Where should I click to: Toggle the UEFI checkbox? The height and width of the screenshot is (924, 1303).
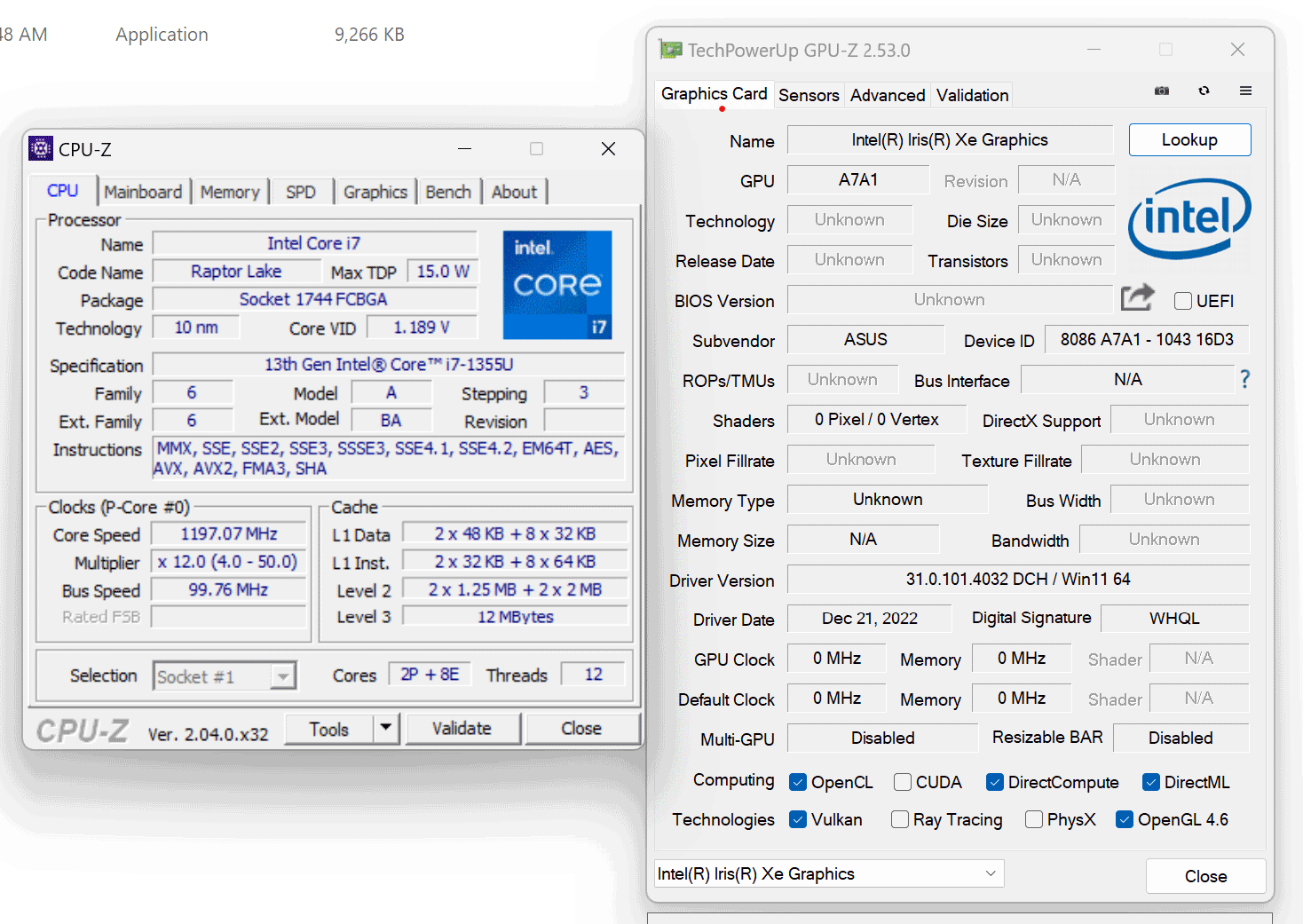coord(1182,301)
